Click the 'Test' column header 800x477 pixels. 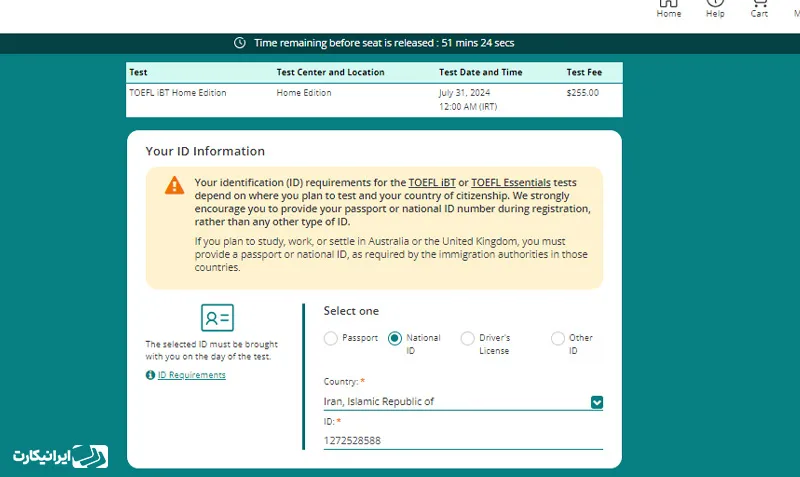[138, 72]
